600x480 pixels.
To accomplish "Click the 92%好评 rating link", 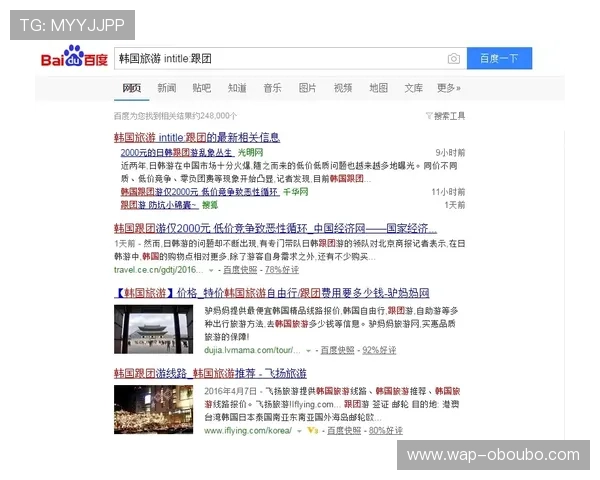I will click(379, 350).
